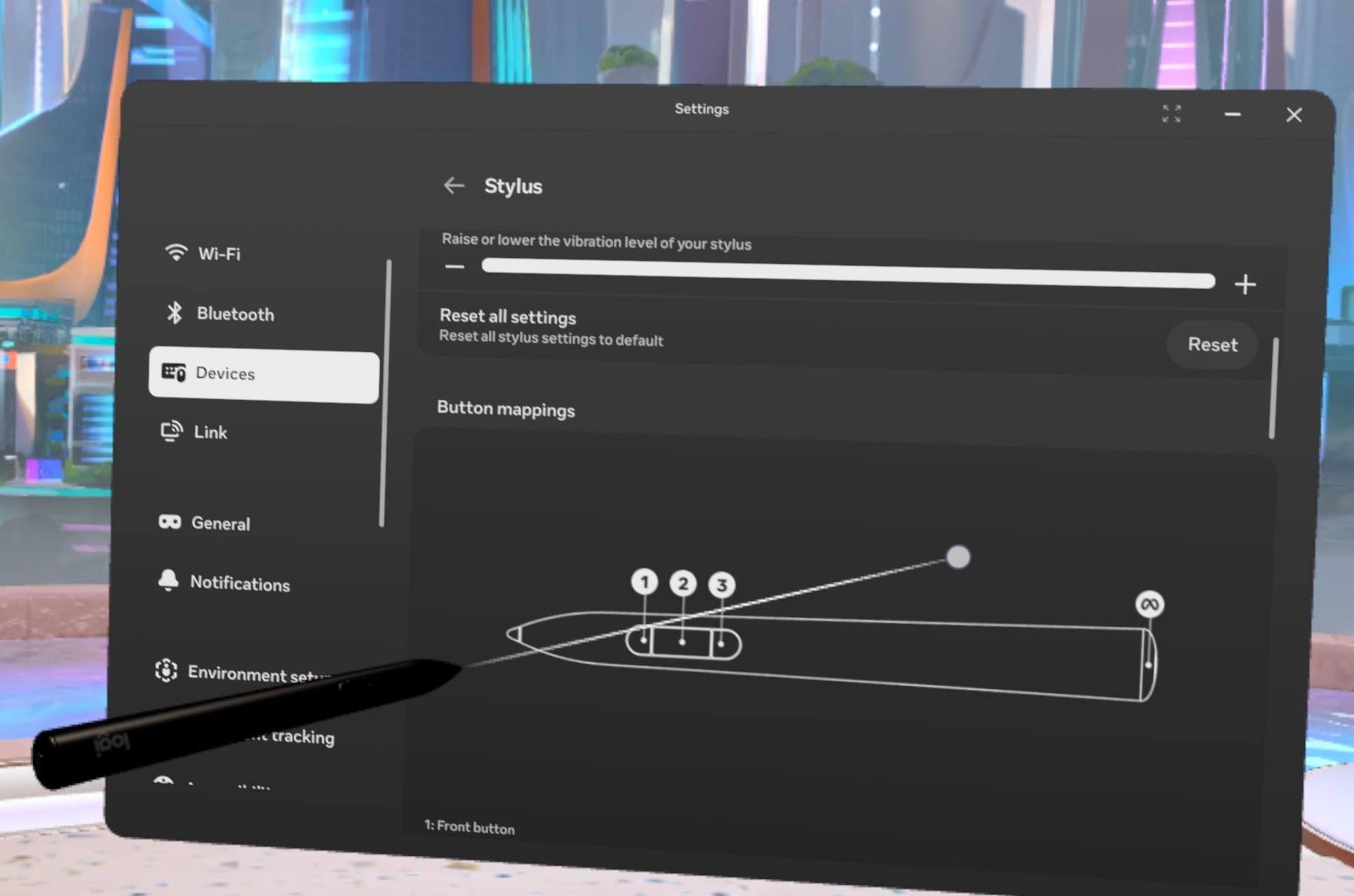
Task: Click the headset icon beside General
Action: coord(169,522)
